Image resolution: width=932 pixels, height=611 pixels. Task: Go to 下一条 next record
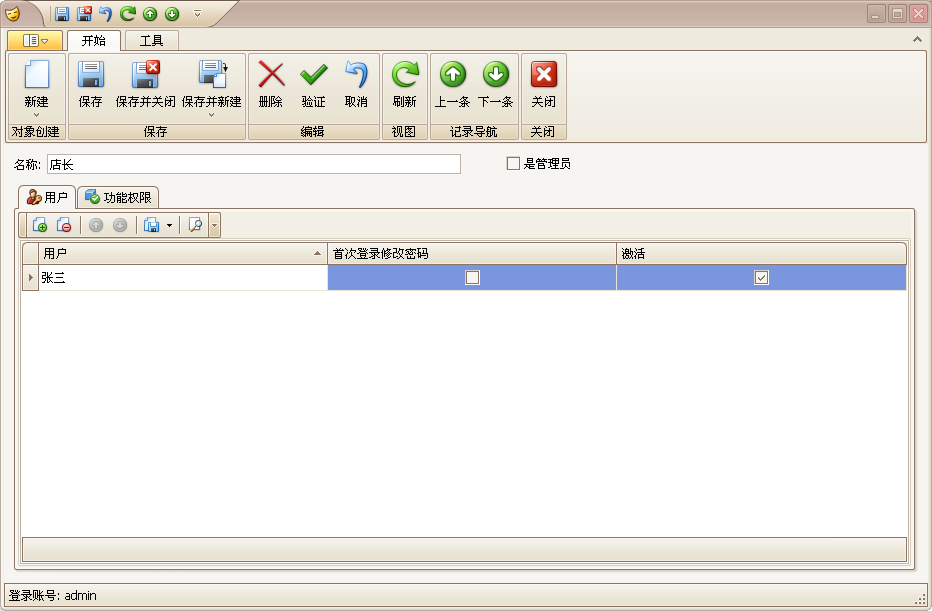point(496,74)
